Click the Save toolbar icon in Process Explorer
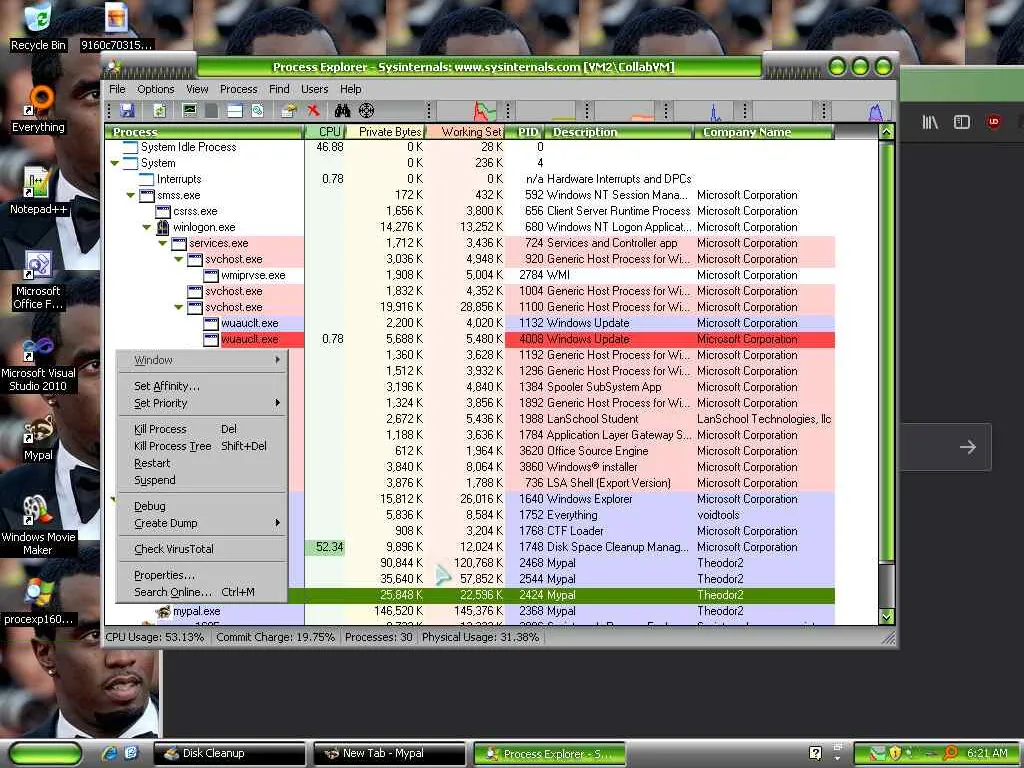The width and height of the screenshot is (1024, 768). tap(127, 110)
